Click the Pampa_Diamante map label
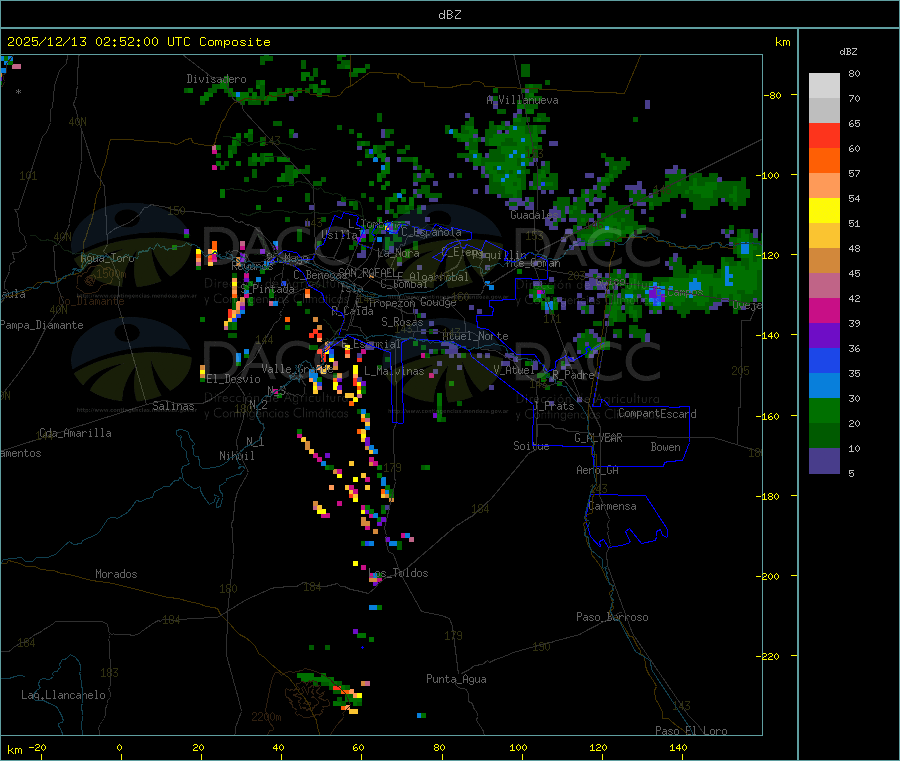 (x=42, y=325)
